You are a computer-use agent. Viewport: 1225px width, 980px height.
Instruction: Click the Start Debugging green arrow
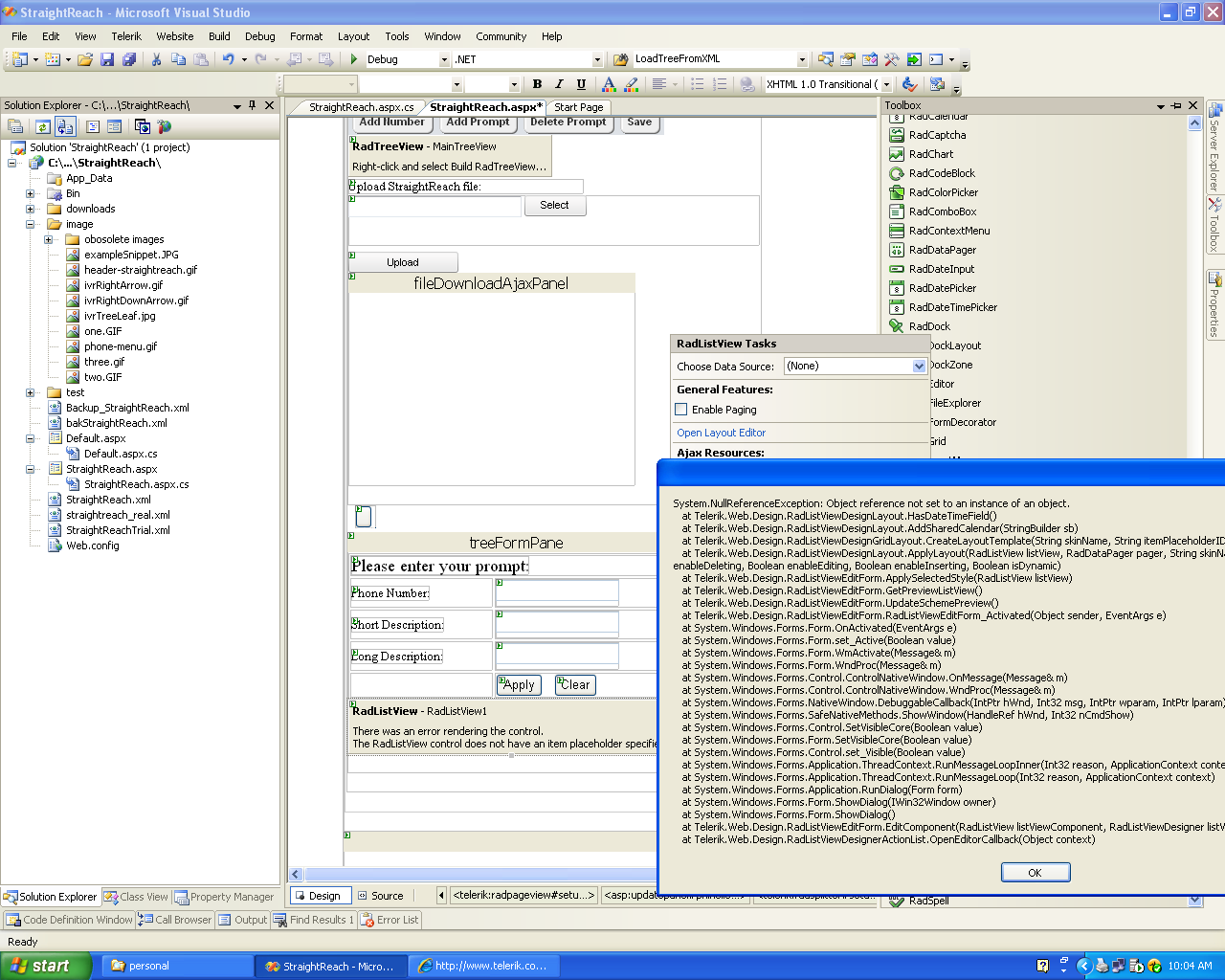point(354,59)
